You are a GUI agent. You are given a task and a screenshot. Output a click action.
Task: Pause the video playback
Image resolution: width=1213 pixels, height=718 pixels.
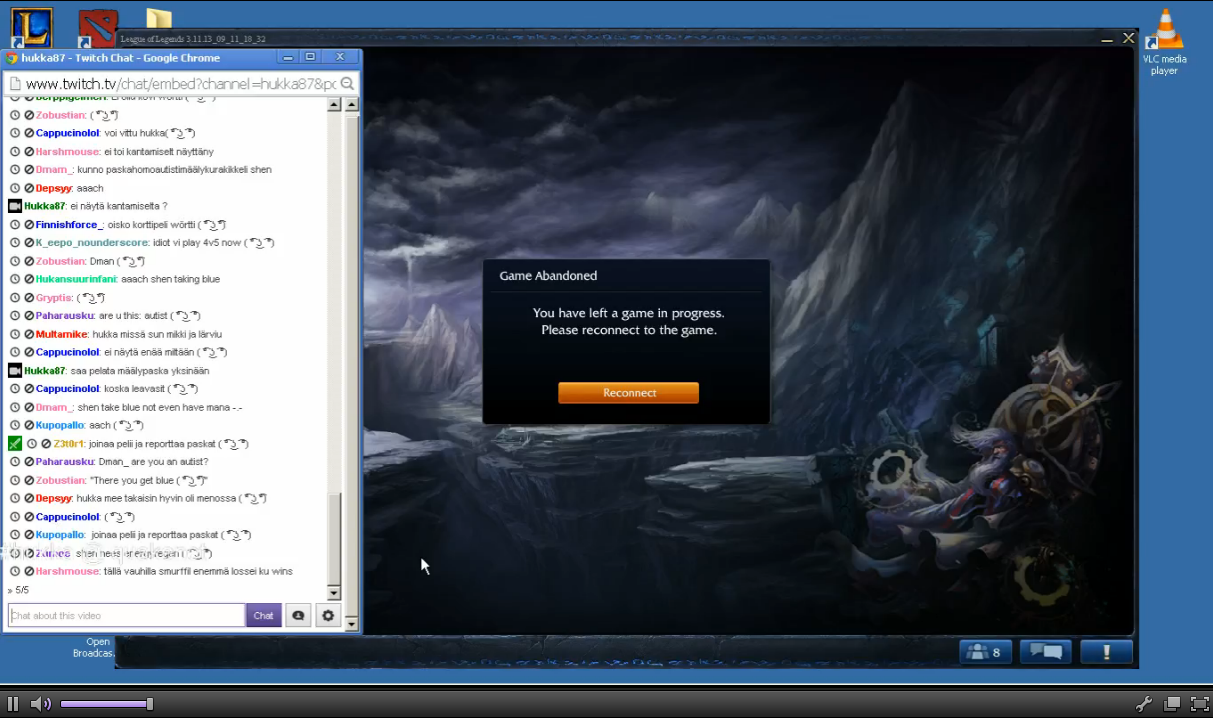(x=14, y=704)
